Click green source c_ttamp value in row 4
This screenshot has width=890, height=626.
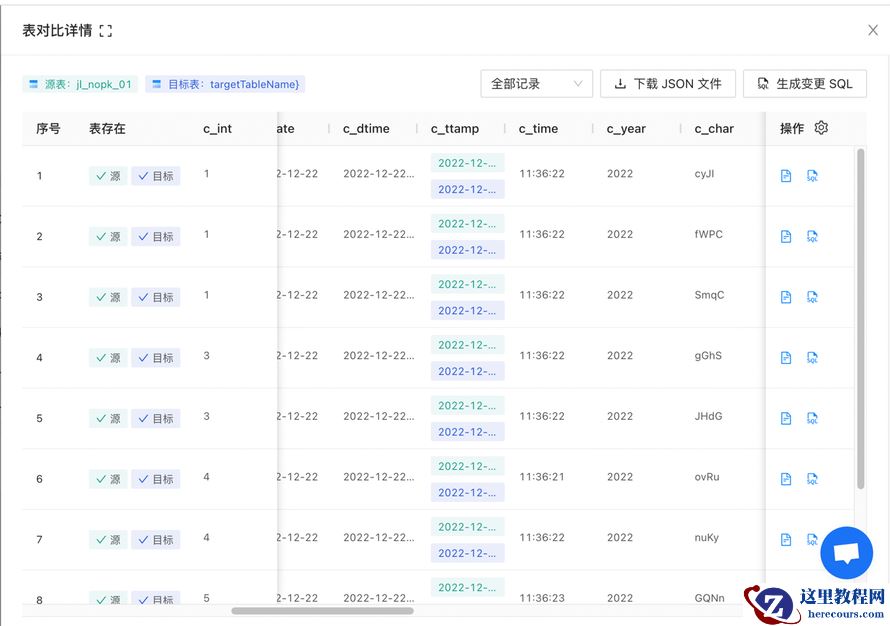coord(467,345)
